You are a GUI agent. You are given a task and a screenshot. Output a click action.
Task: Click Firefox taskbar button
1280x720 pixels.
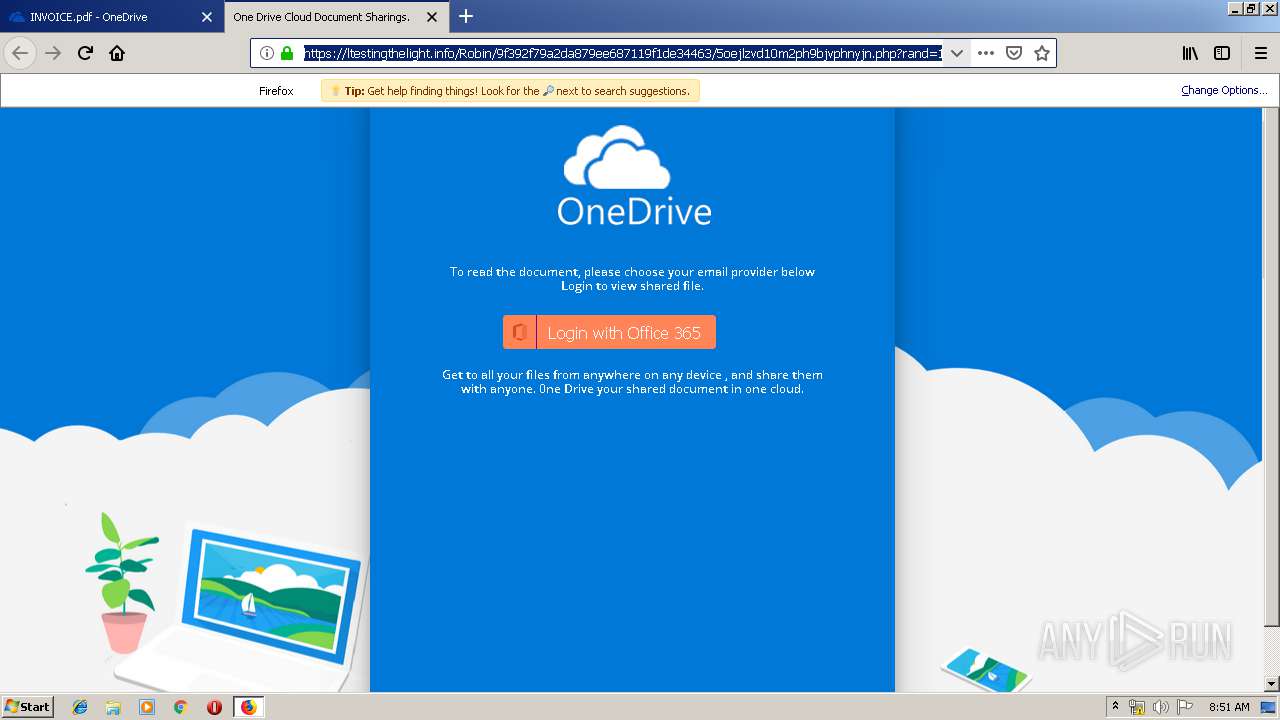(248, 707)
